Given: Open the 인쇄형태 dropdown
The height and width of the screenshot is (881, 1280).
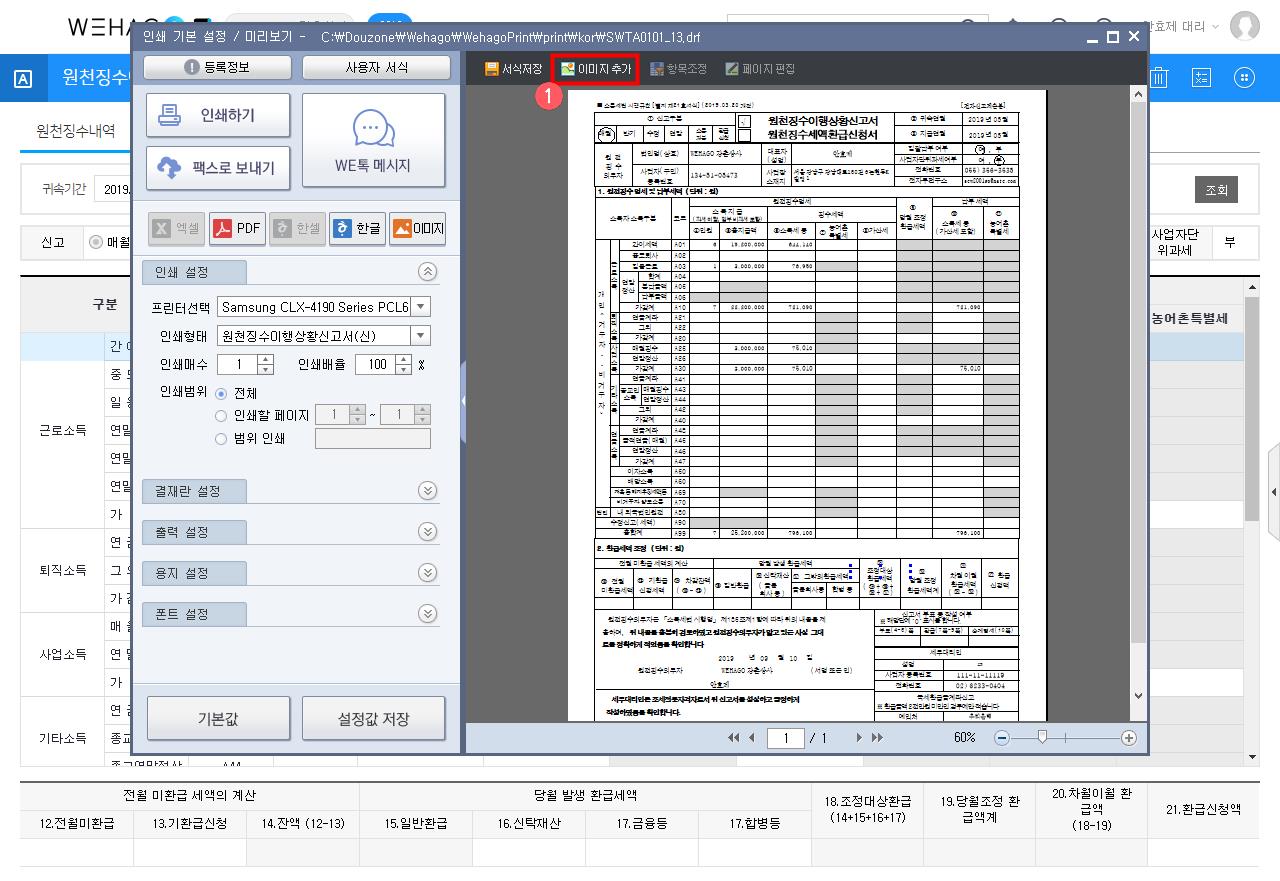Looking at the screenshot, I should tap(421, 336).
